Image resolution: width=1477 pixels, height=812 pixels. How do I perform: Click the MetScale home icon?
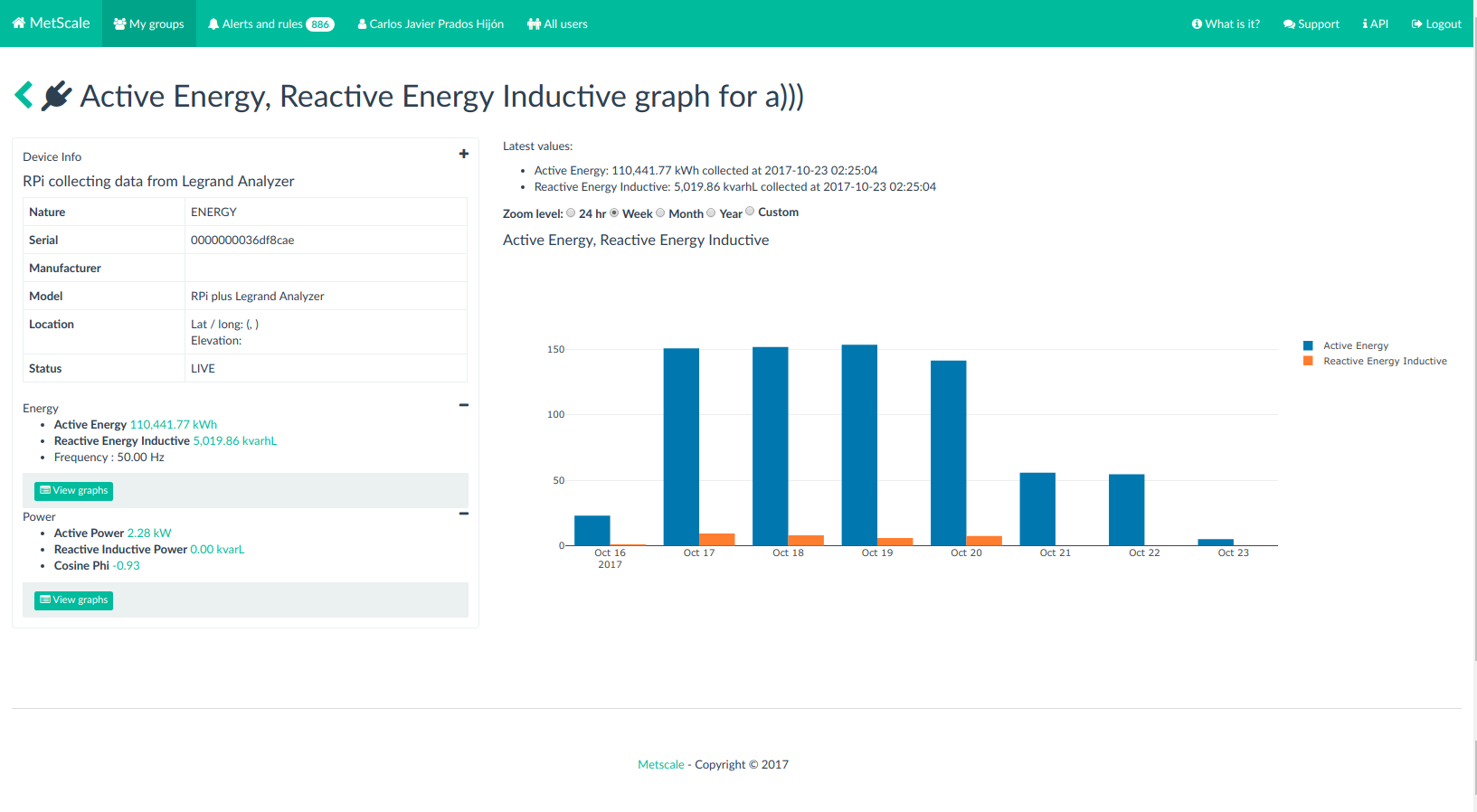pyautogui.click(x=19, y=24)
